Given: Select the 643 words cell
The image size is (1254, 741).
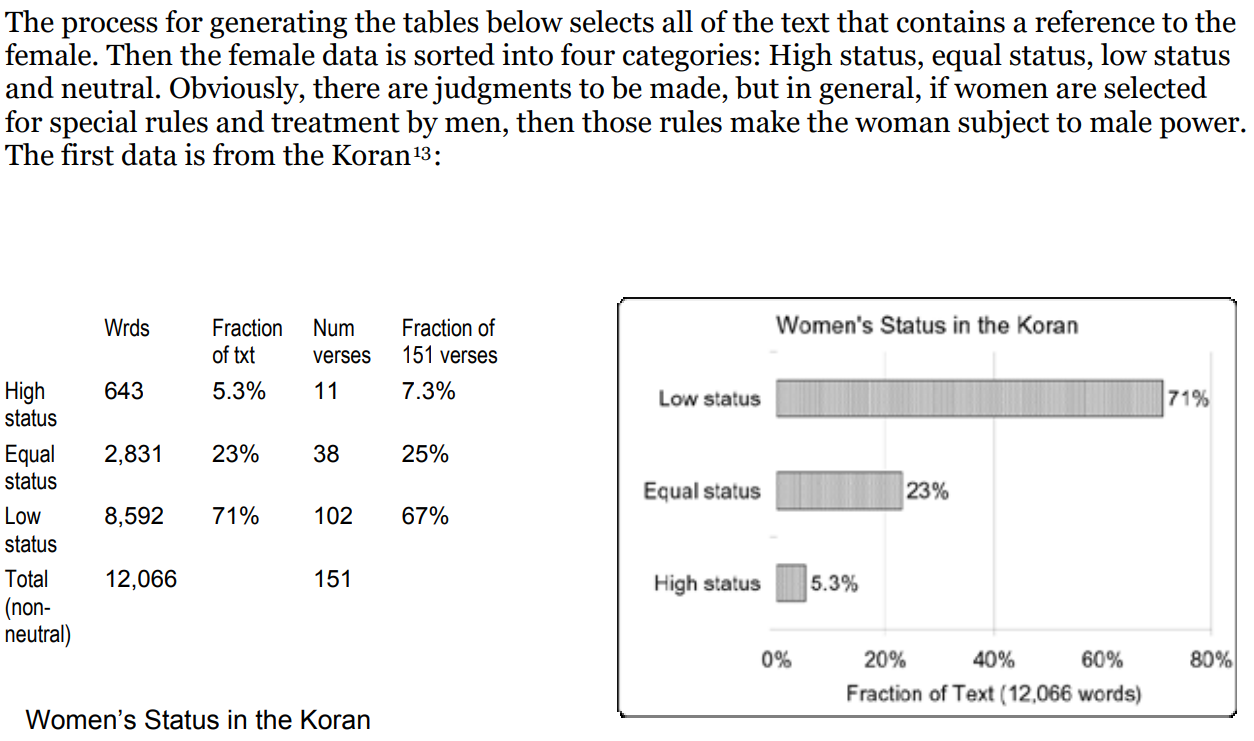Looking at the screenshot, I should click(x=124, y=391).
